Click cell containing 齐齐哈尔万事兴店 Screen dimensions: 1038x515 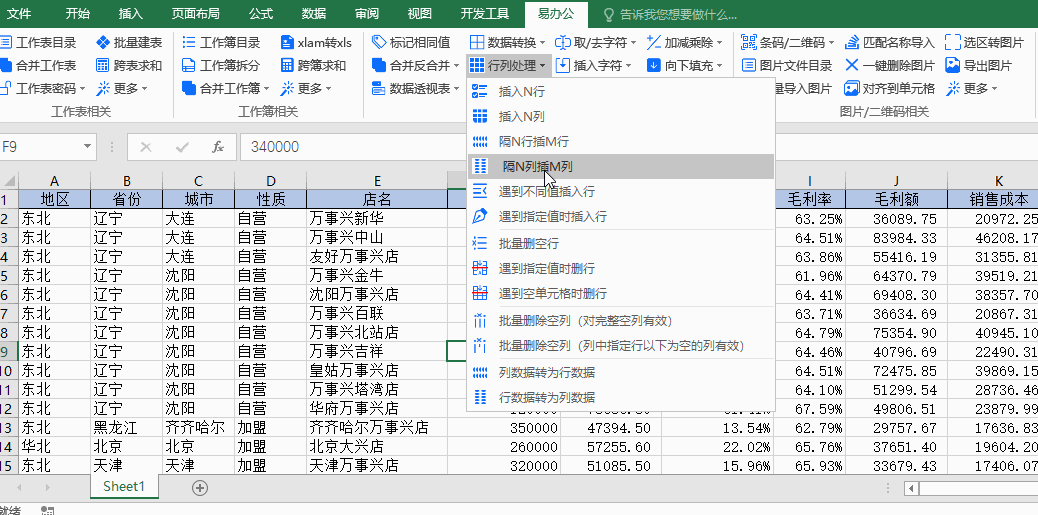[x=377, y=427]
